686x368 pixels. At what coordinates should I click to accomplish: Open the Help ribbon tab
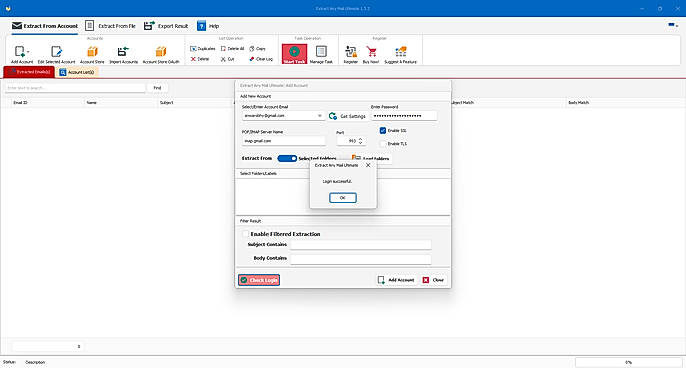tap(208, 26)
